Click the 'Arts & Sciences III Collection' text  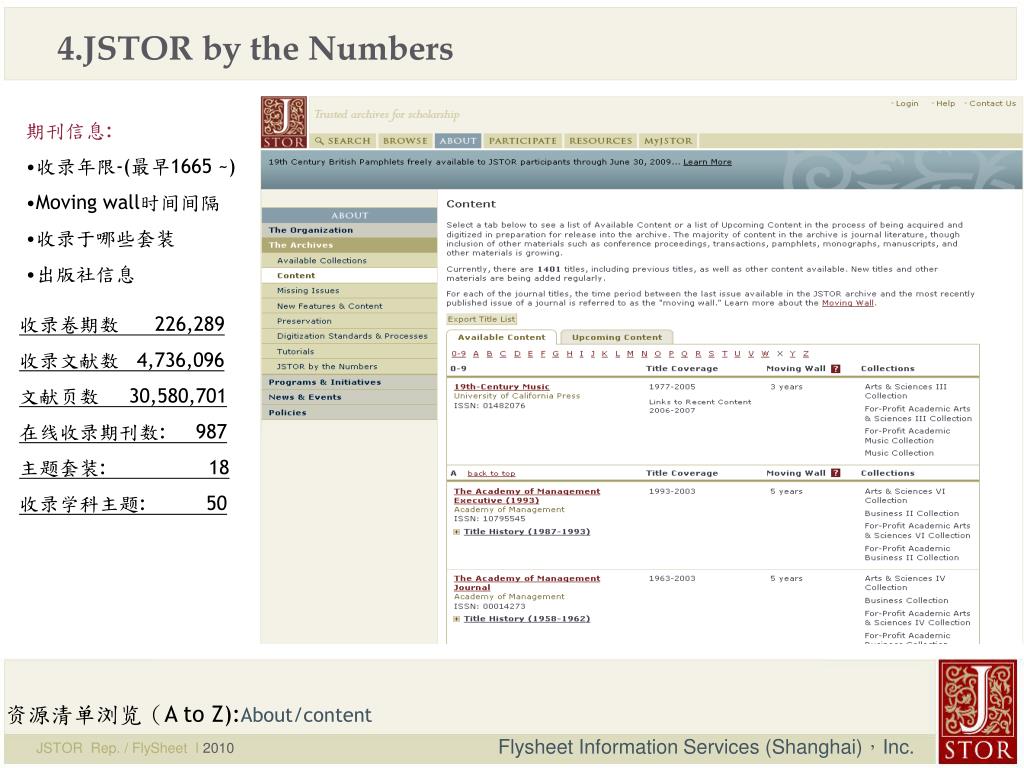pos(905,391)
